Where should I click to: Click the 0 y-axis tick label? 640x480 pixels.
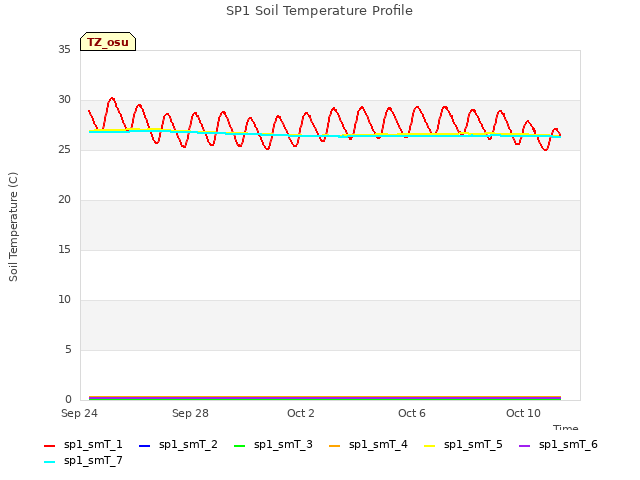[x=68, y=399]
